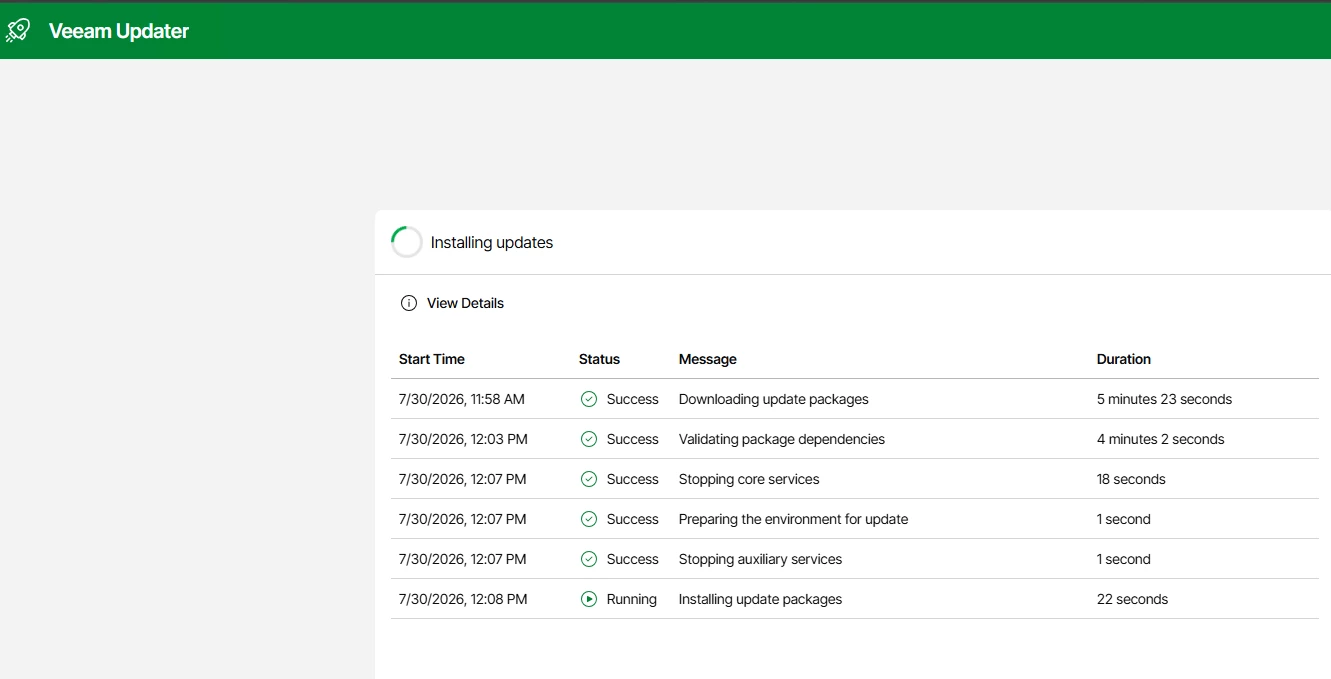1331x679 pixels.
Task: Select the Validating package dependencies message
Action: click(x=782, y=439)
